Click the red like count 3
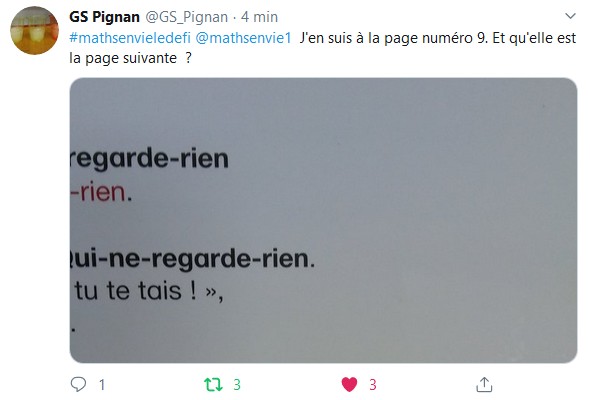Viewport: 590px width, 400px height. (x=373, y=385)
